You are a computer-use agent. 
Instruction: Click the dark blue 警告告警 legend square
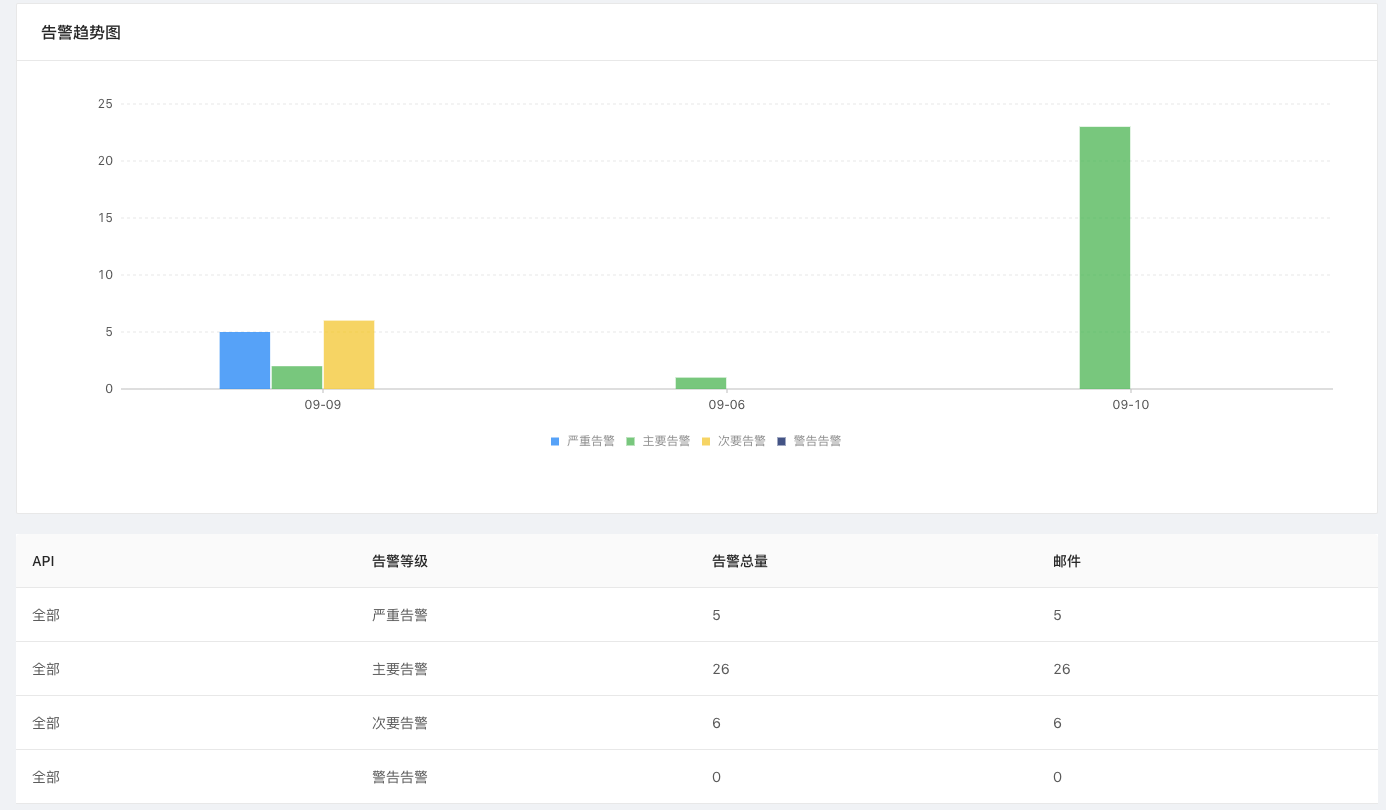point(782,441)
